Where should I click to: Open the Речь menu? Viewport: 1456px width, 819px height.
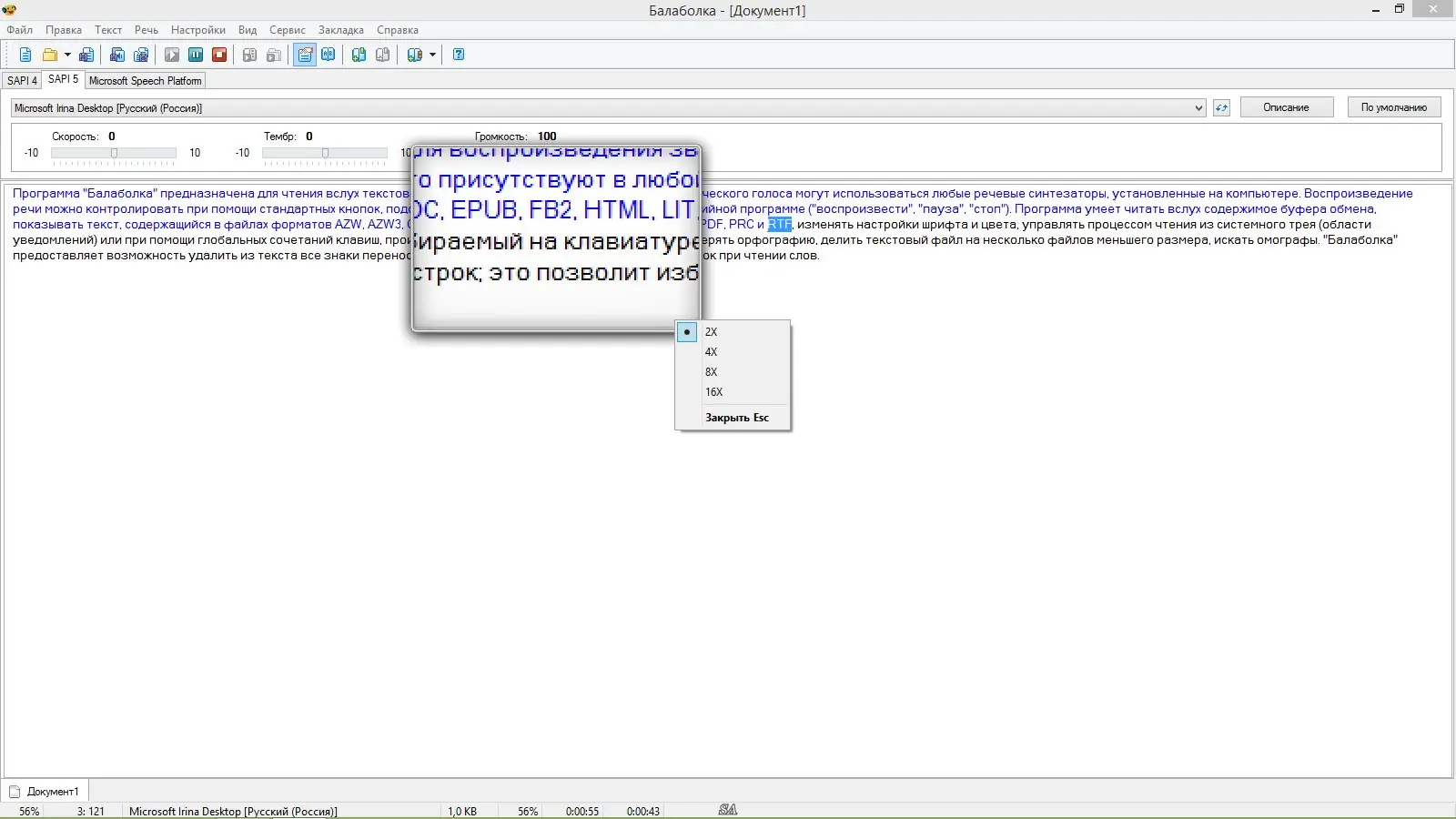tap(147, 30)
